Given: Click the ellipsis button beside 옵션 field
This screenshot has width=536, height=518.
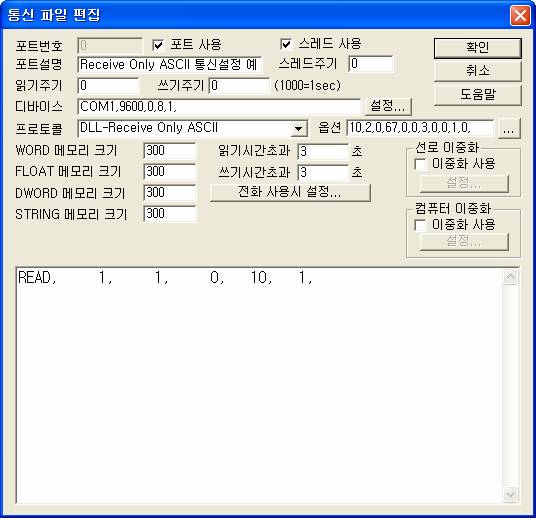Looking at the screenshot, I should 509,129.
